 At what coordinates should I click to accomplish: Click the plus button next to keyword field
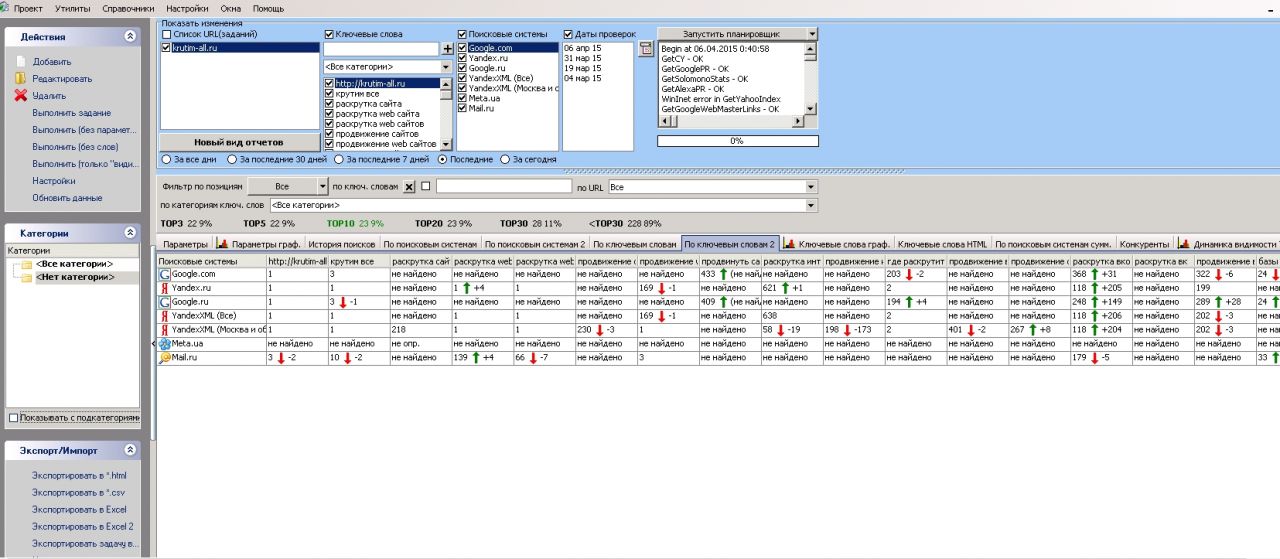coord(447,49)
